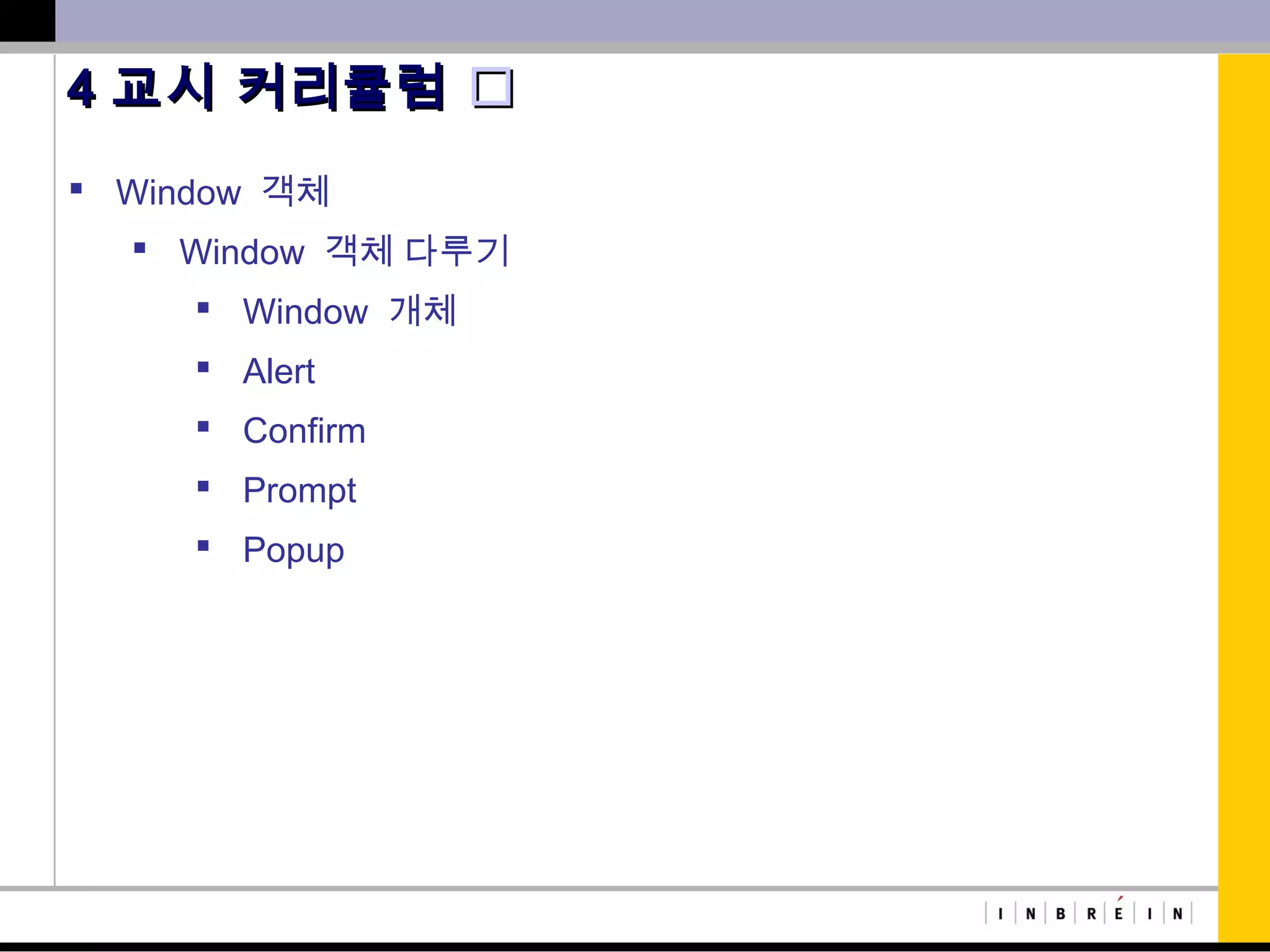
Task: Select the 'Window 개체' list item
Action: click(x=350, y=310)
